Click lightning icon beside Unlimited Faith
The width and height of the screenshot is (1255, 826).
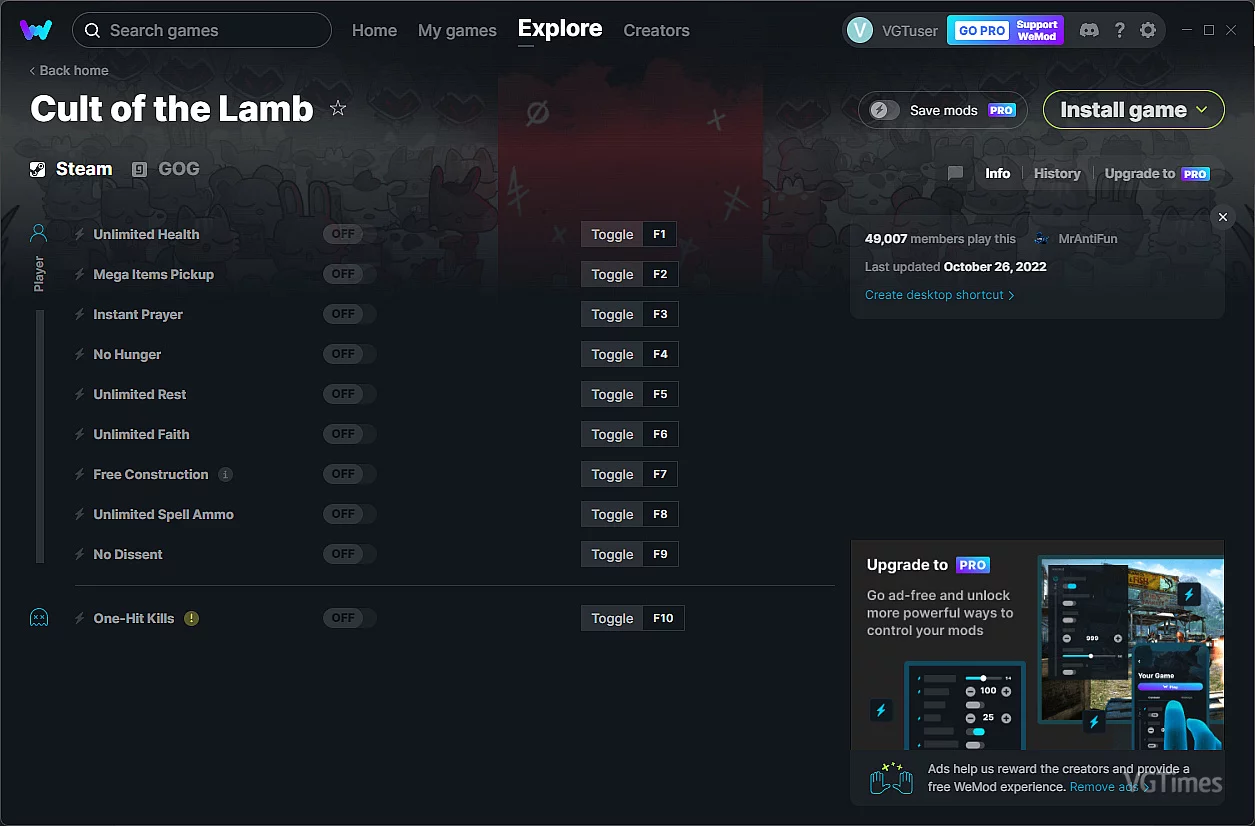click(x=80, y=434)
